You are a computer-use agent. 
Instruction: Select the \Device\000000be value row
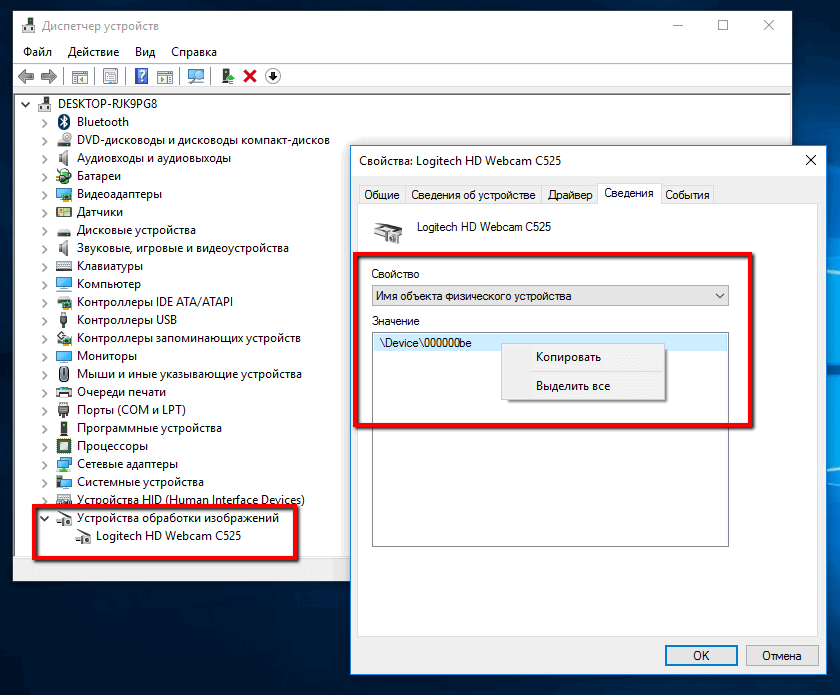pyautogui.click(x=550, y=343)
